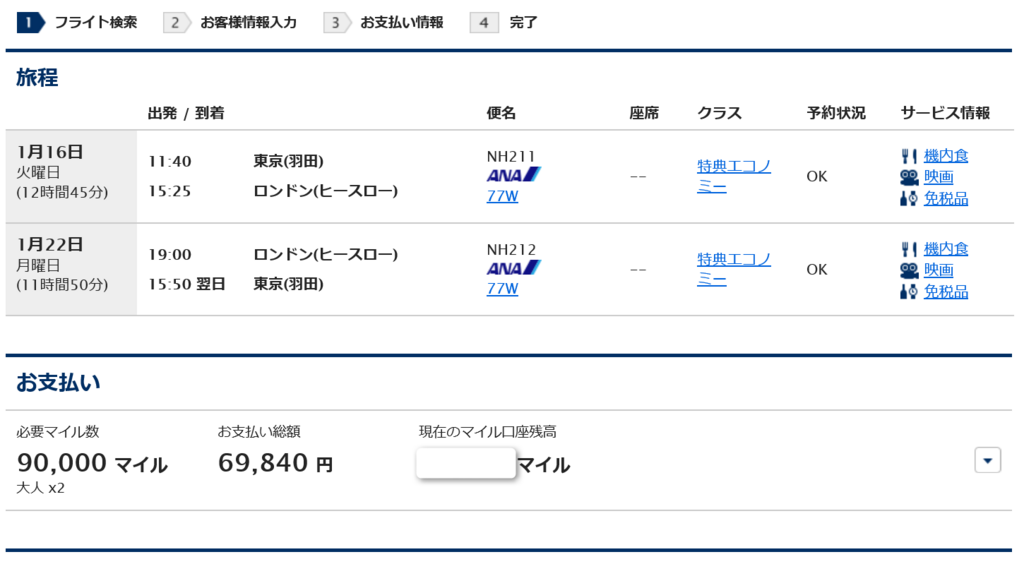This screenshot has height=564, width=1024.
Task: Click the duty-free icon for flight NH211
Action: [x=909, y=198]
